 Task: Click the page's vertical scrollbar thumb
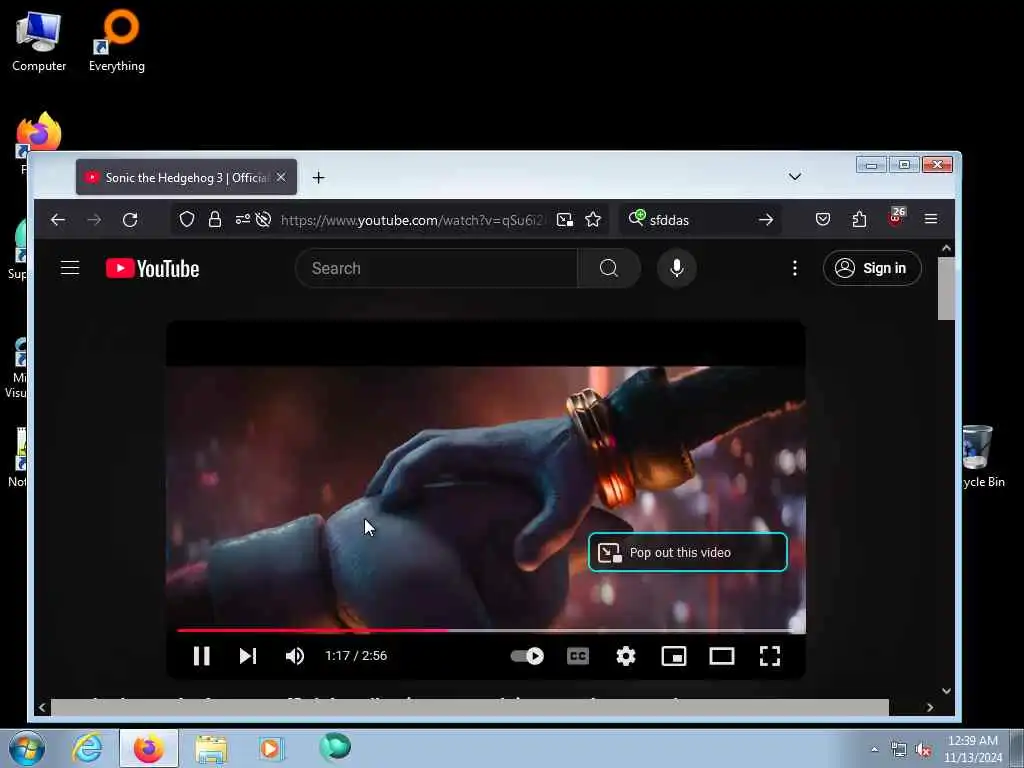(946, 288)
